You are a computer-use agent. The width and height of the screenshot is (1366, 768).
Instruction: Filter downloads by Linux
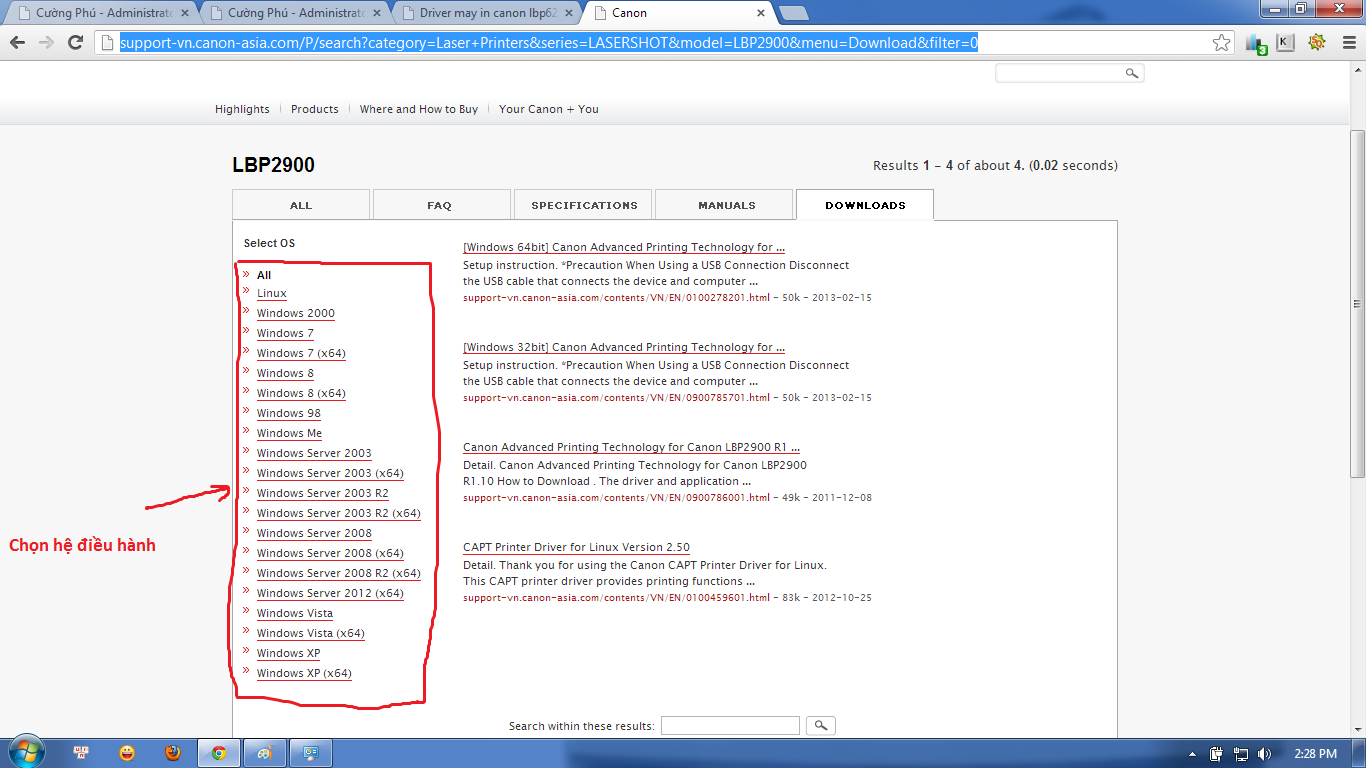tap(272, 293)
